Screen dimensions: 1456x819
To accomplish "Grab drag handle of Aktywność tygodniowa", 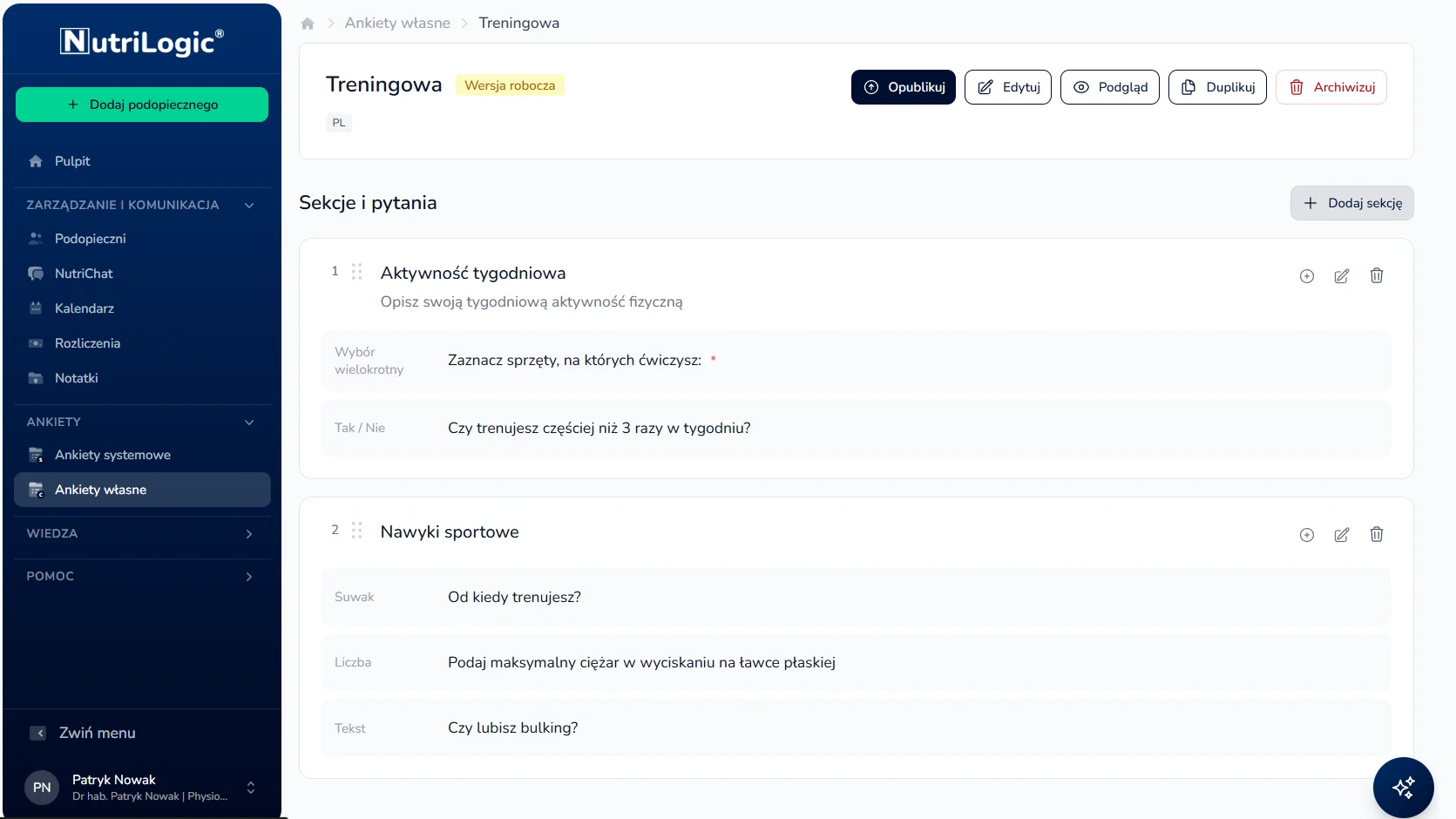I will click(x=356, y=272).
